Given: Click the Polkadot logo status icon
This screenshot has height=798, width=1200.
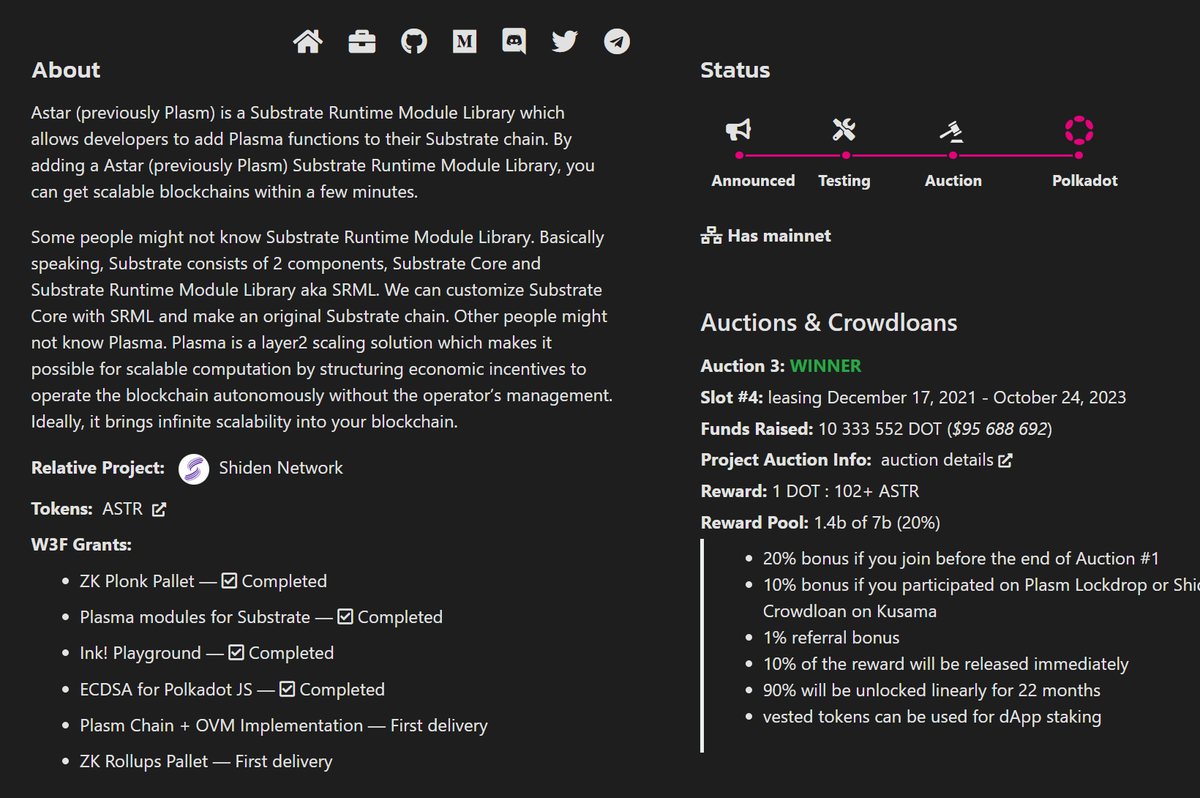Looking at the screenshot, I should point(1079,129).
